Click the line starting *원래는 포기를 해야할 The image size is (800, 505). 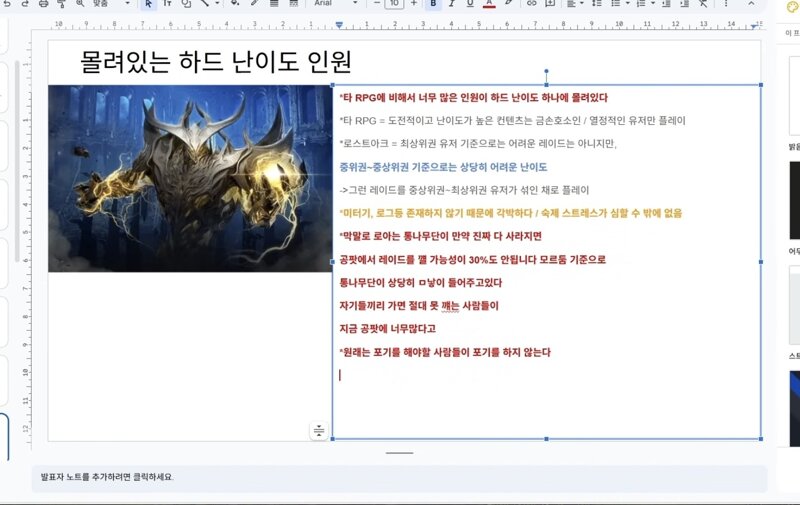pyautogui.click(x=445, y=352)
